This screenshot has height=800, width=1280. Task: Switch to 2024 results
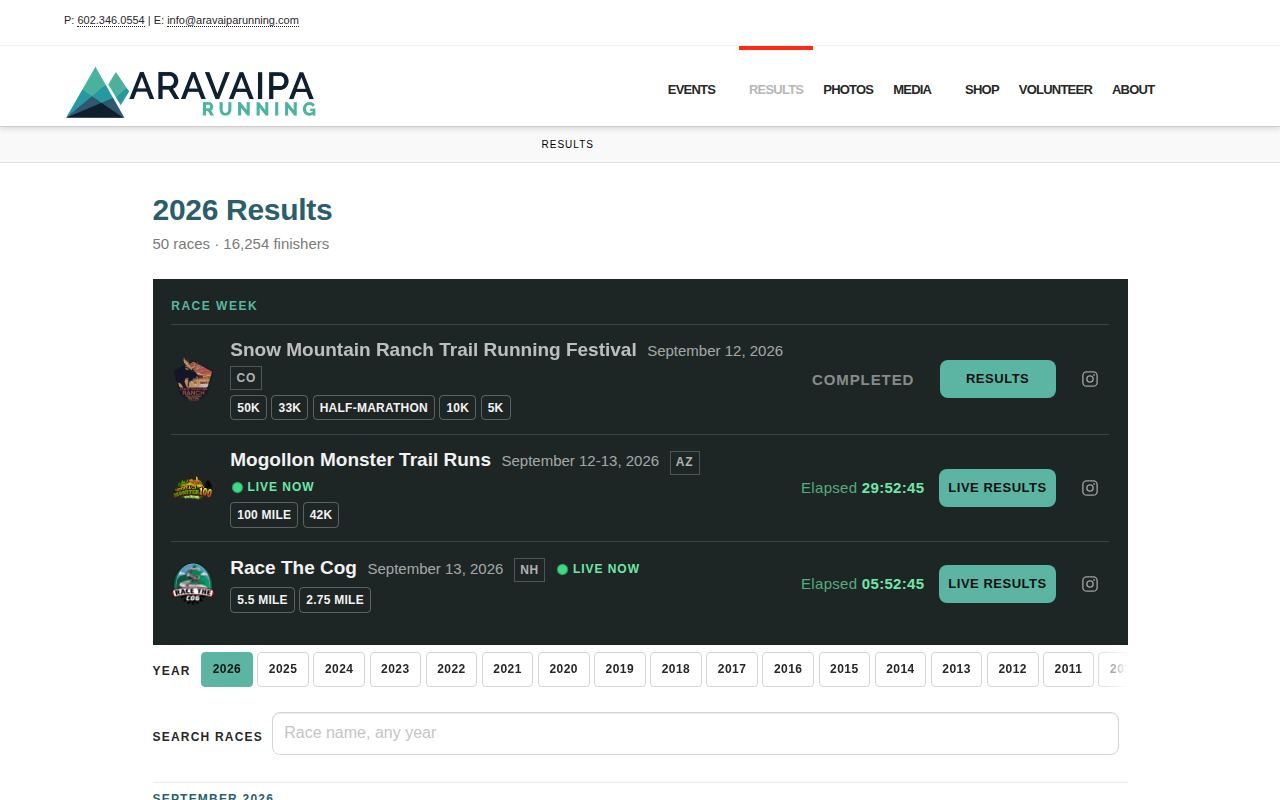tap(339, 669)
